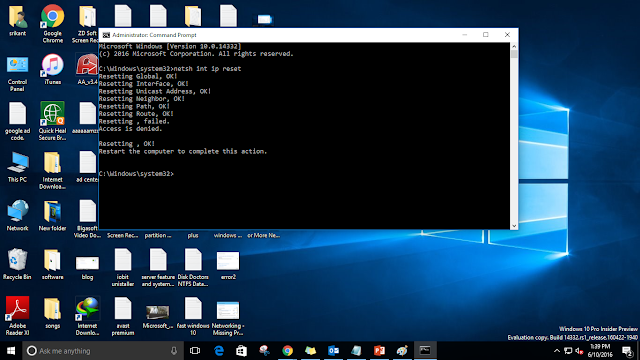Viewport: 640px width, 360px height.
Task: Show hidden system tray icons
Action: (x=557, y=351)
